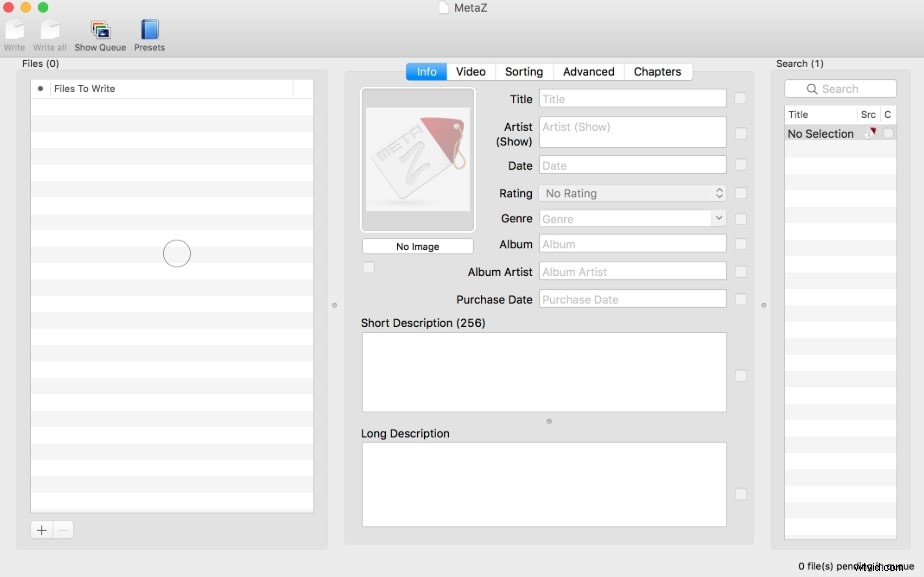Toggle the Long Description checkbox
The image size is (924, 577).
tap(741, 494)
